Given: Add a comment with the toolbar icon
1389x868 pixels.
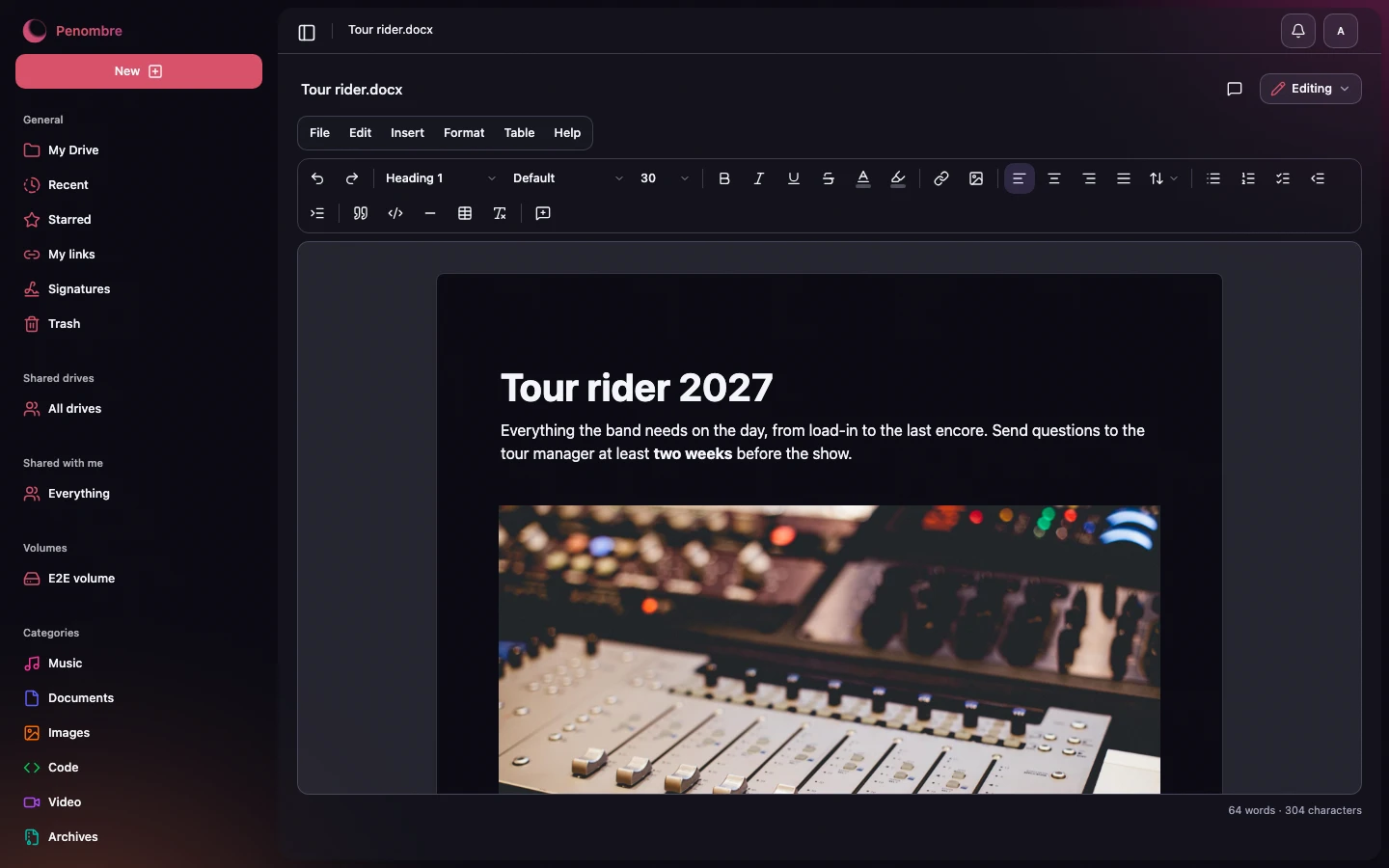Looking at the screenshot, I should tap(543, 213).
